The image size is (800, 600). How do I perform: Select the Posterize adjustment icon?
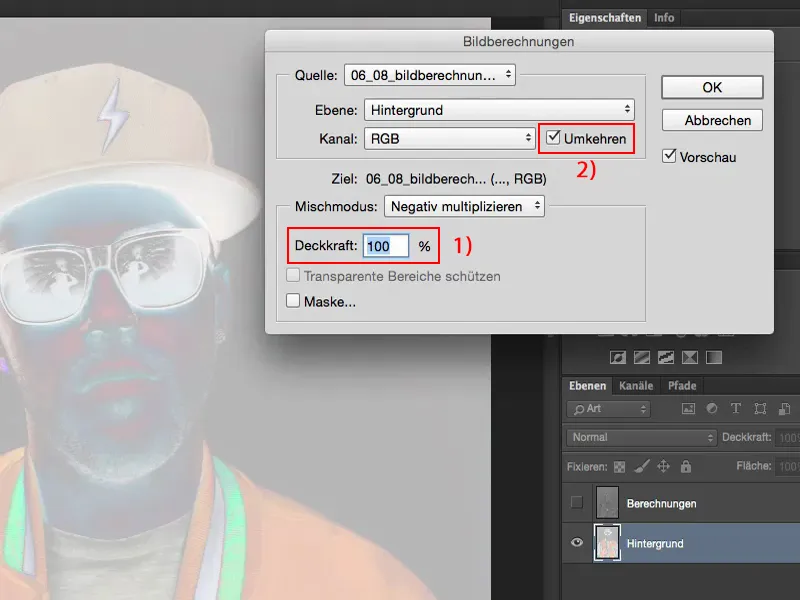(642, 357)
